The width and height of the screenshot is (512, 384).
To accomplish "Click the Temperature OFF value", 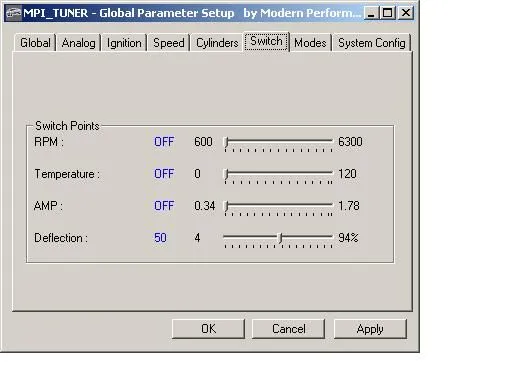I will point(164,174).
